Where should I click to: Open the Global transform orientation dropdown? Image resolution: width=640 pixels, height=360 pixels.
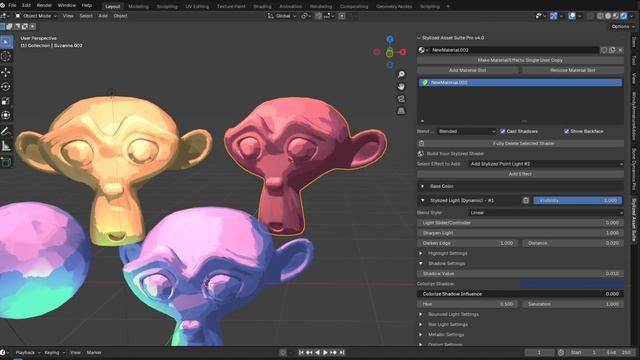(282, 16)
